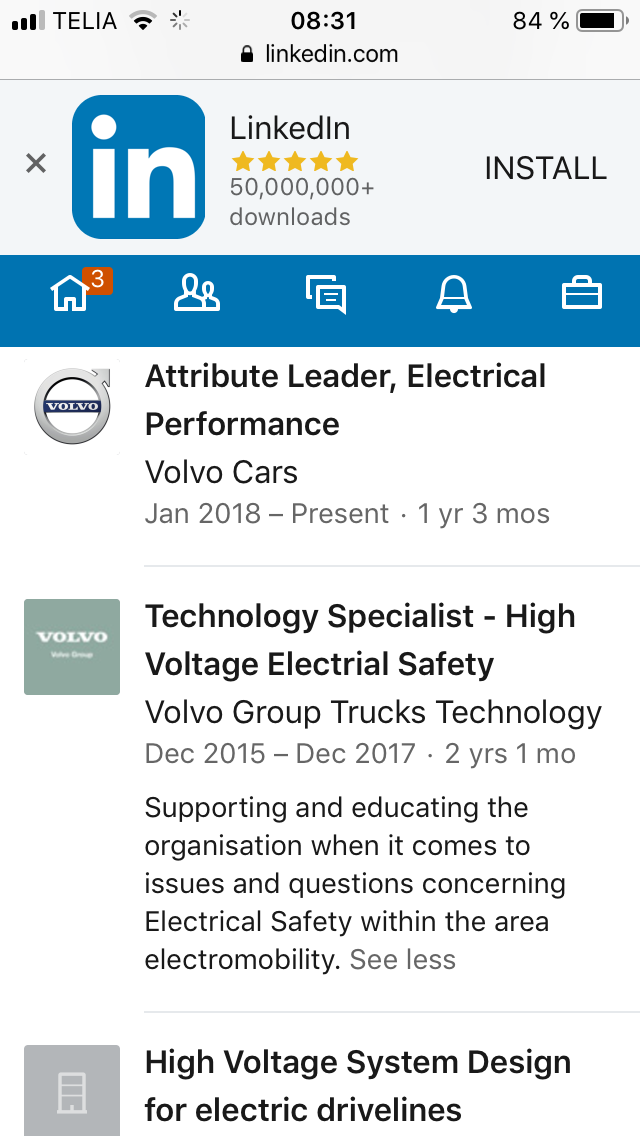
Task: Open Attribute Leader, Electrical Performance position
Action: [x=345, y=400]
